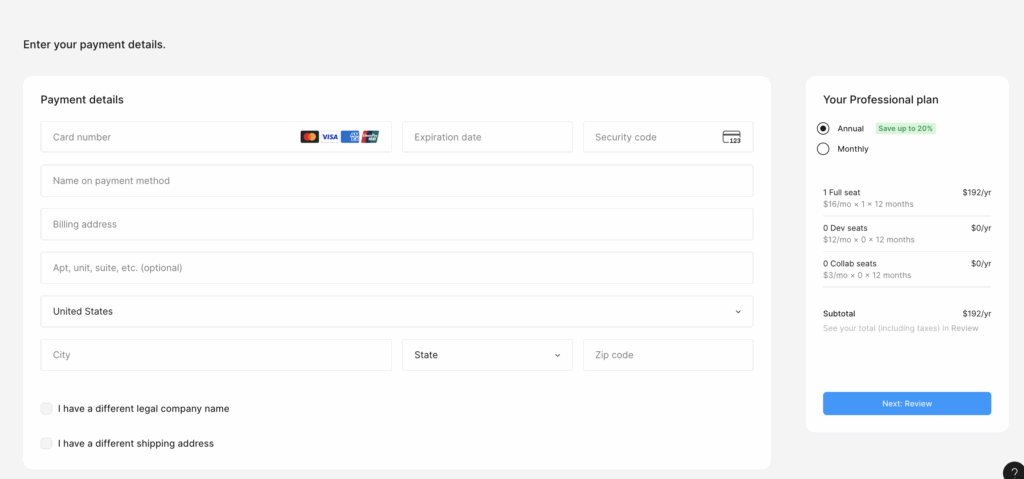Click the Zip code field
The width and height of the screenshot is (1024, 479).
pos(667,355)
